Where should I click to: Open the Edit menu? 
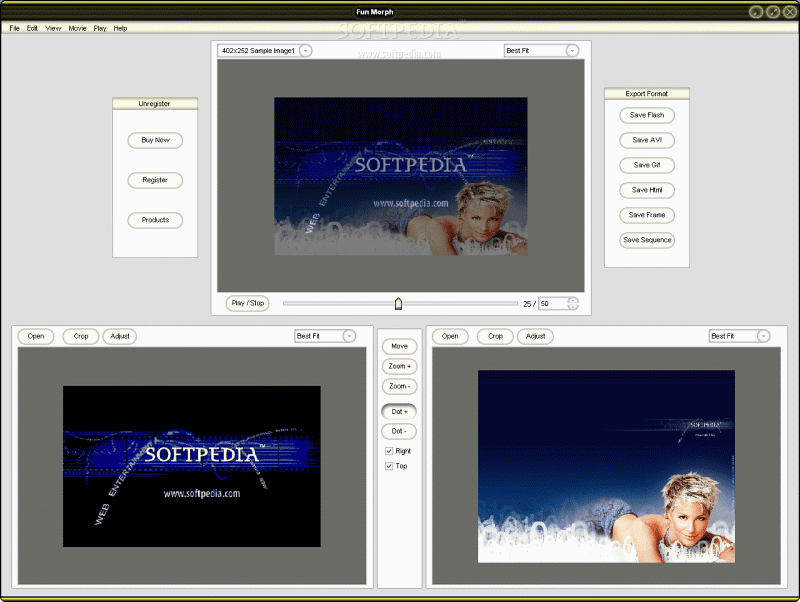point(32,29)
